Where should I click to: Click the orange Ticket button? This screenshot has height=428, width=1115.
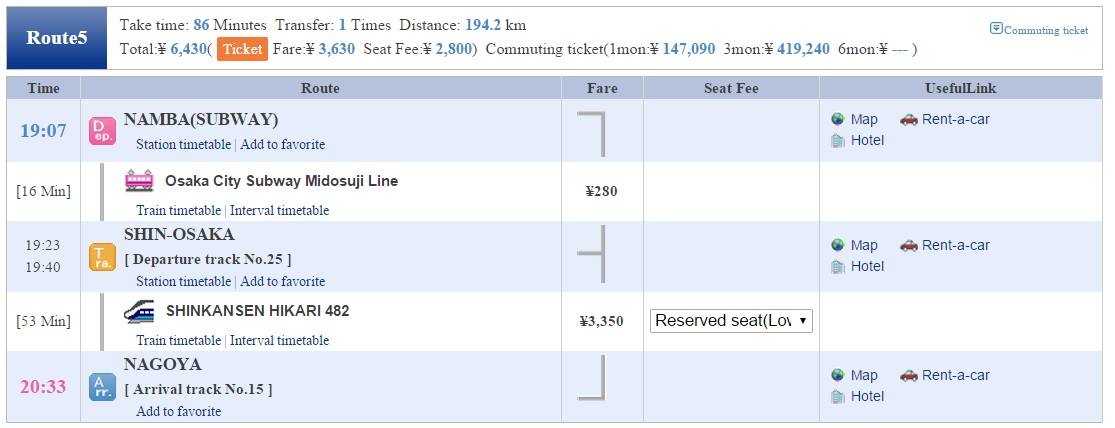point(242,49)
